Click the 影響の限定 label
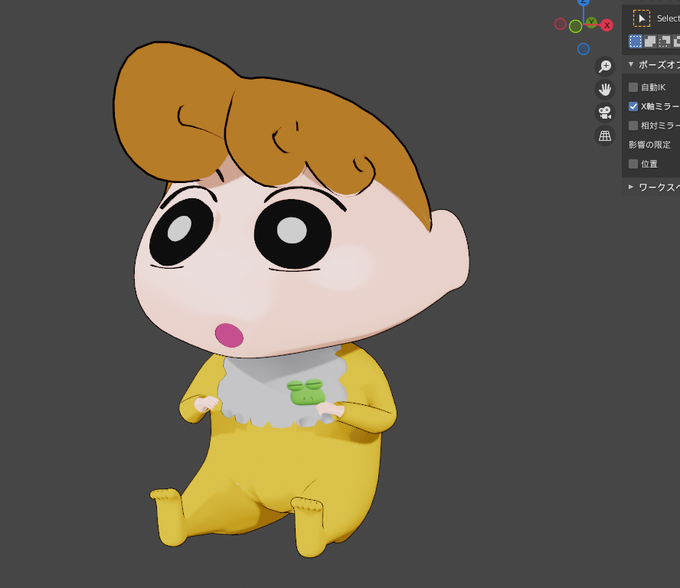680x588 pixels. [x=650, y=145]
